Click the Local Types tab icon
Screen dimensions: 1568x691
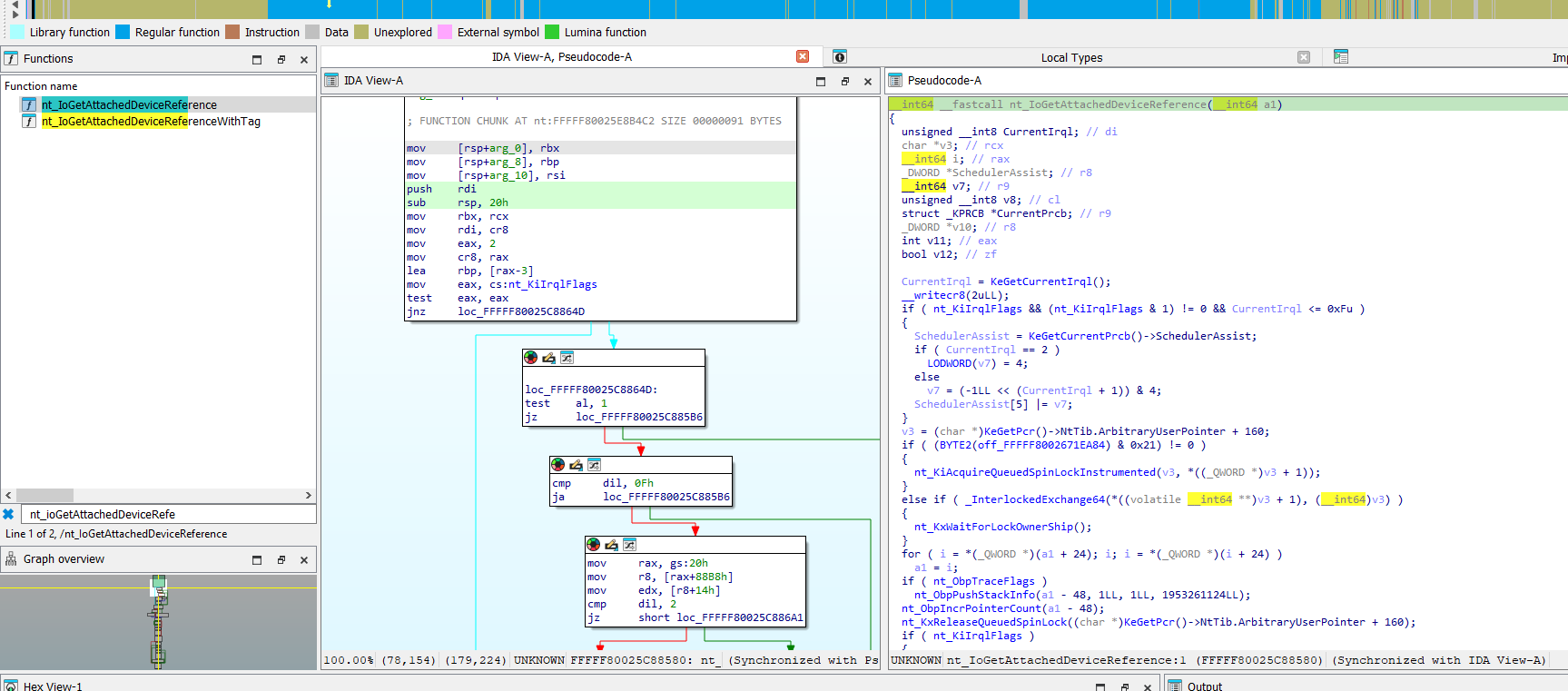click(840, 57)
